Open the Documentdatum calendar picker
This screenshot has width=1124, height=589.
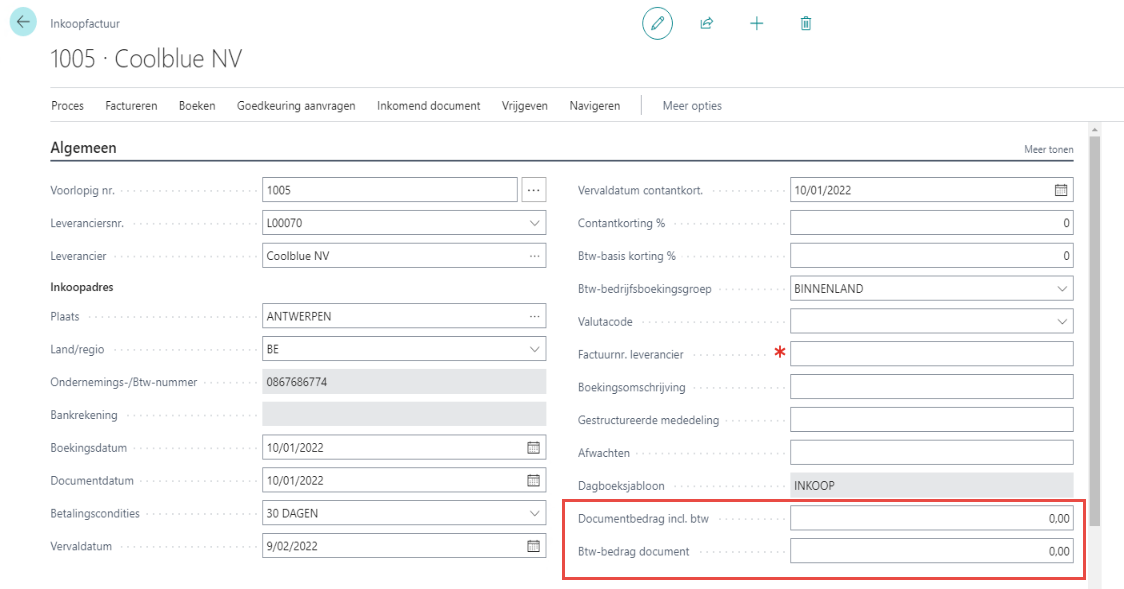(x=534, y=481)
